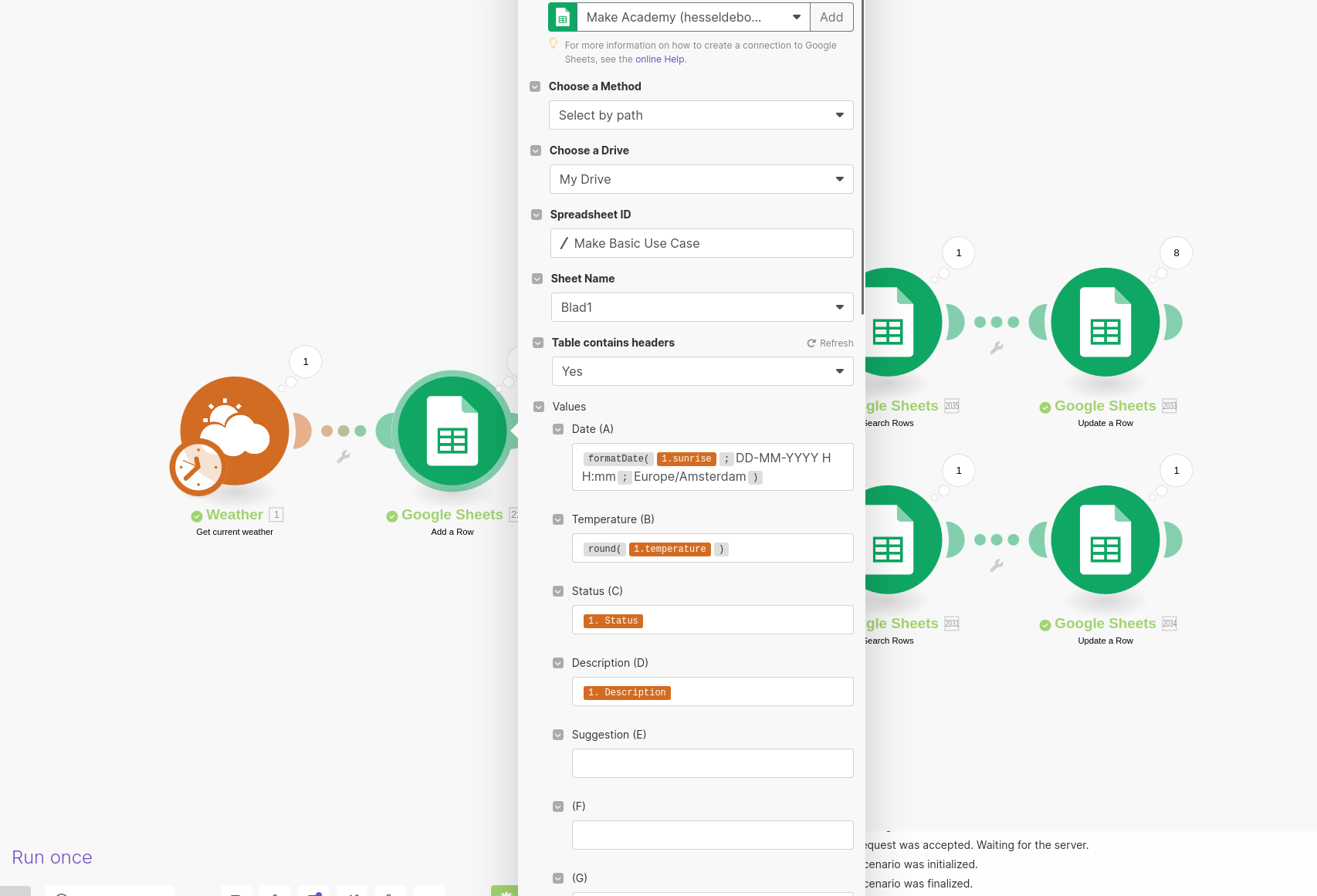Click the green check beside Update a Row 2034
The width and height of the screenshot is (1317, 896).
tap(1045, 625)
